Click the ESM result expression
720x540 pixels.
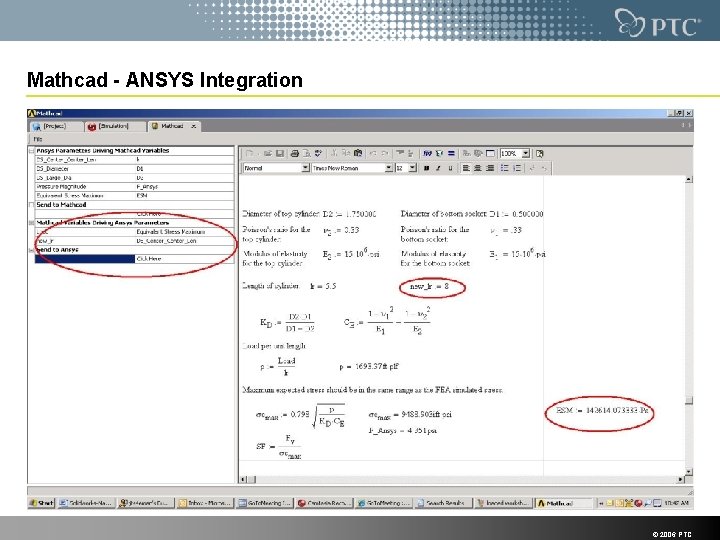[602, 410]
